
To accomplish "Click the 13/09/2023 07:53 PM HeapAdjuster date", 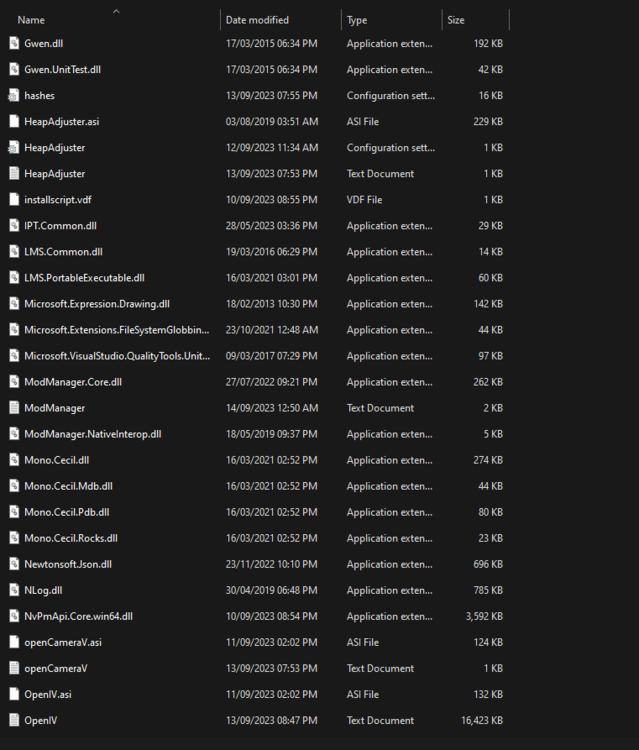I will coord(272,174).
